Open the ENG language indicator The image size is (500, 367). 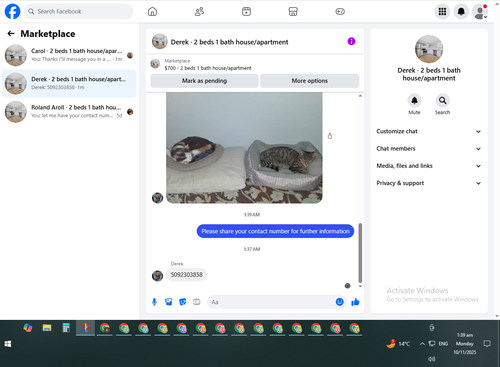point(443,344)
